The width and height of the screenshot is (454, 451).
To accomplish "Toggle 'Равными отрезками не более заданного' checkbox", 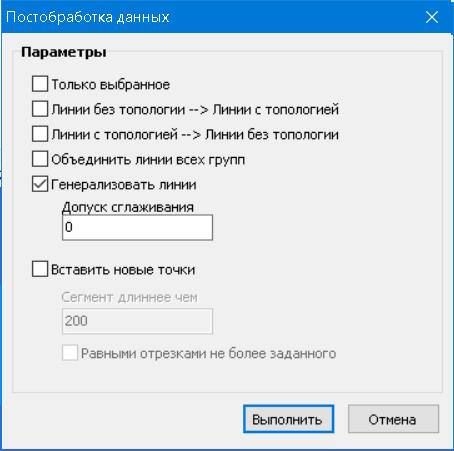I will point(70,353).
